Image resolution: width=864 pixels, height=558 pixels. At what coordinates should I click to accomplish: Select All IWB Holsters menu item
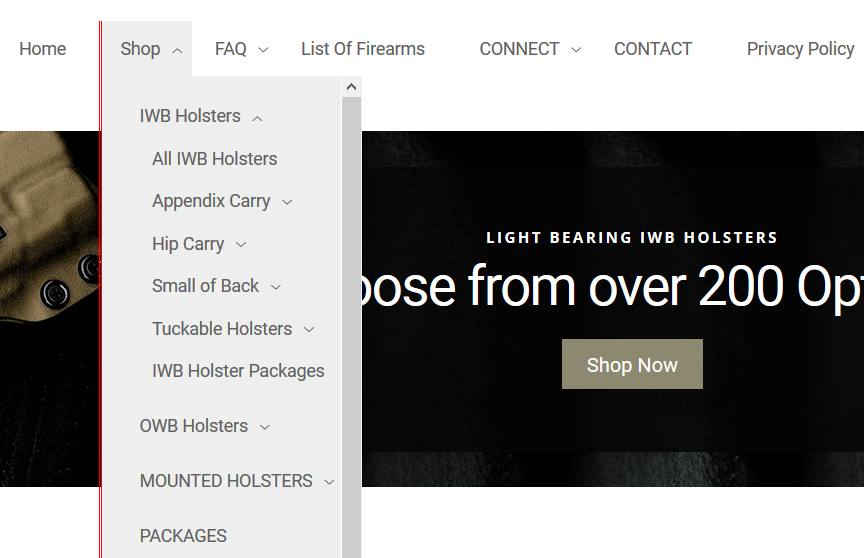[x=214, y=159]
